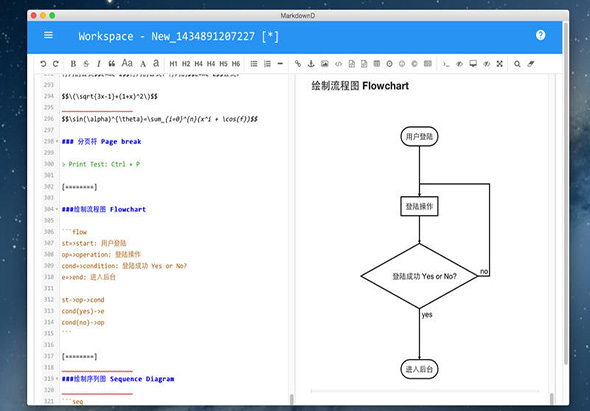Place cursor on 'e=>end: 进入后台' line

(x=89, y=277)
